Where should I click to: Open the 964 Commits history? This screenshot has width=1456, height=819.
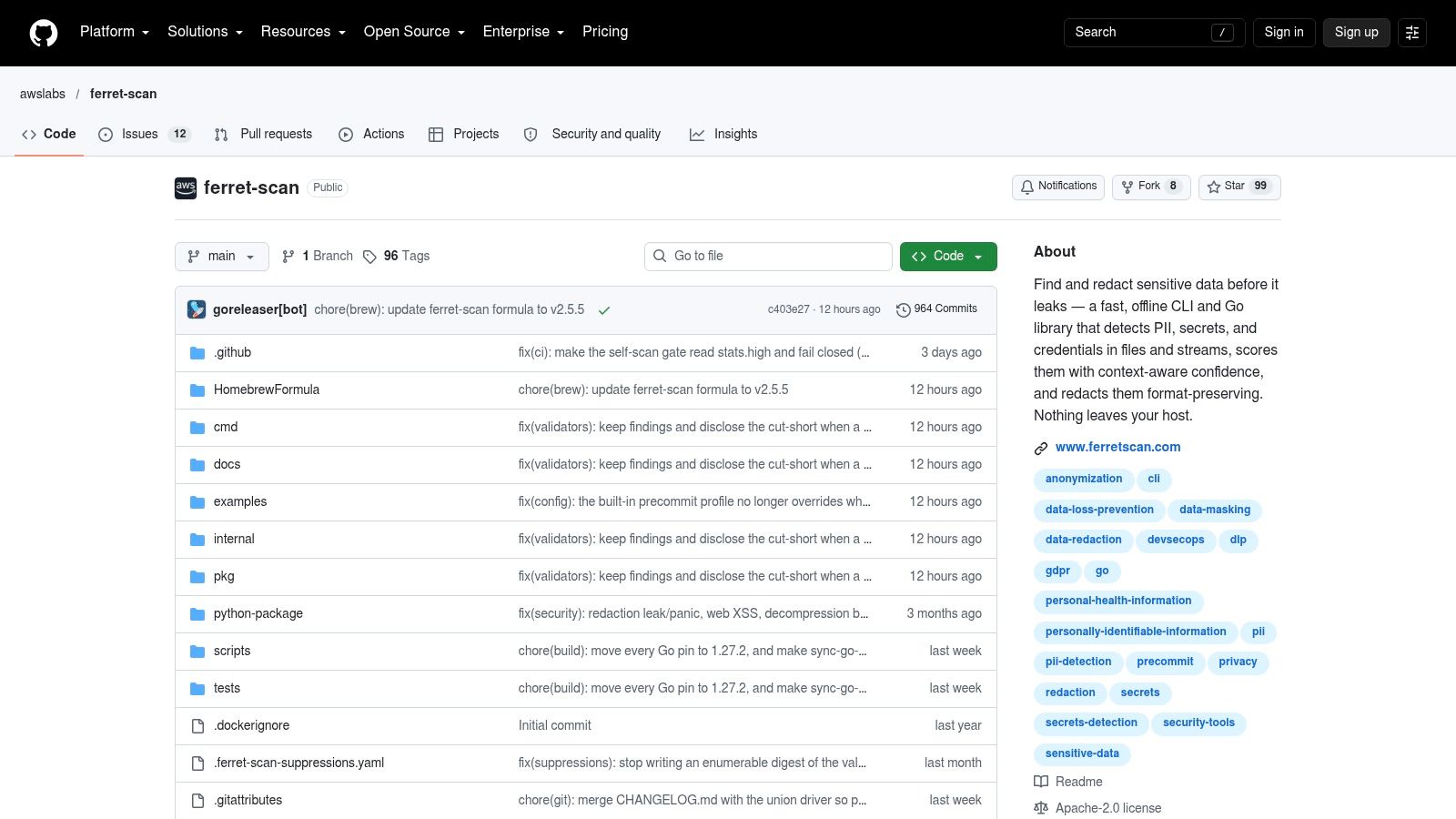pos(936,309)
